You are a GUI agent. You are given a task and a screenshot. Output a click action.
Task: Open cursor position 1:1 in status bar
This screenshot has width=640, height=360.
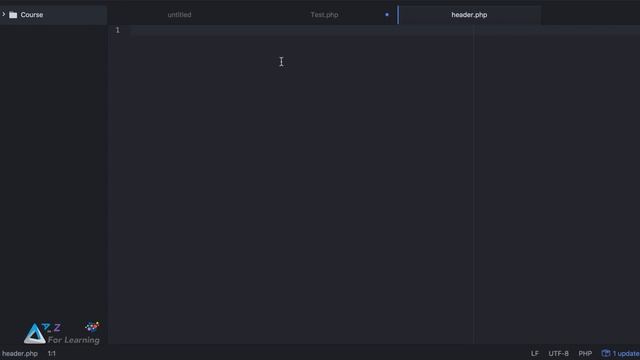coord(51,353)
